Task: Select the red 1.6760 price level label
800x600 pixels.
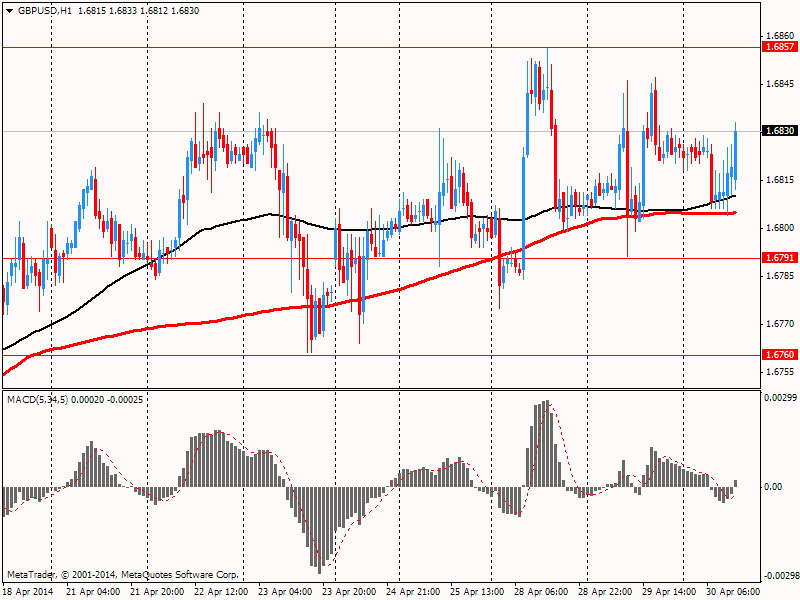Action: point(779,355)
